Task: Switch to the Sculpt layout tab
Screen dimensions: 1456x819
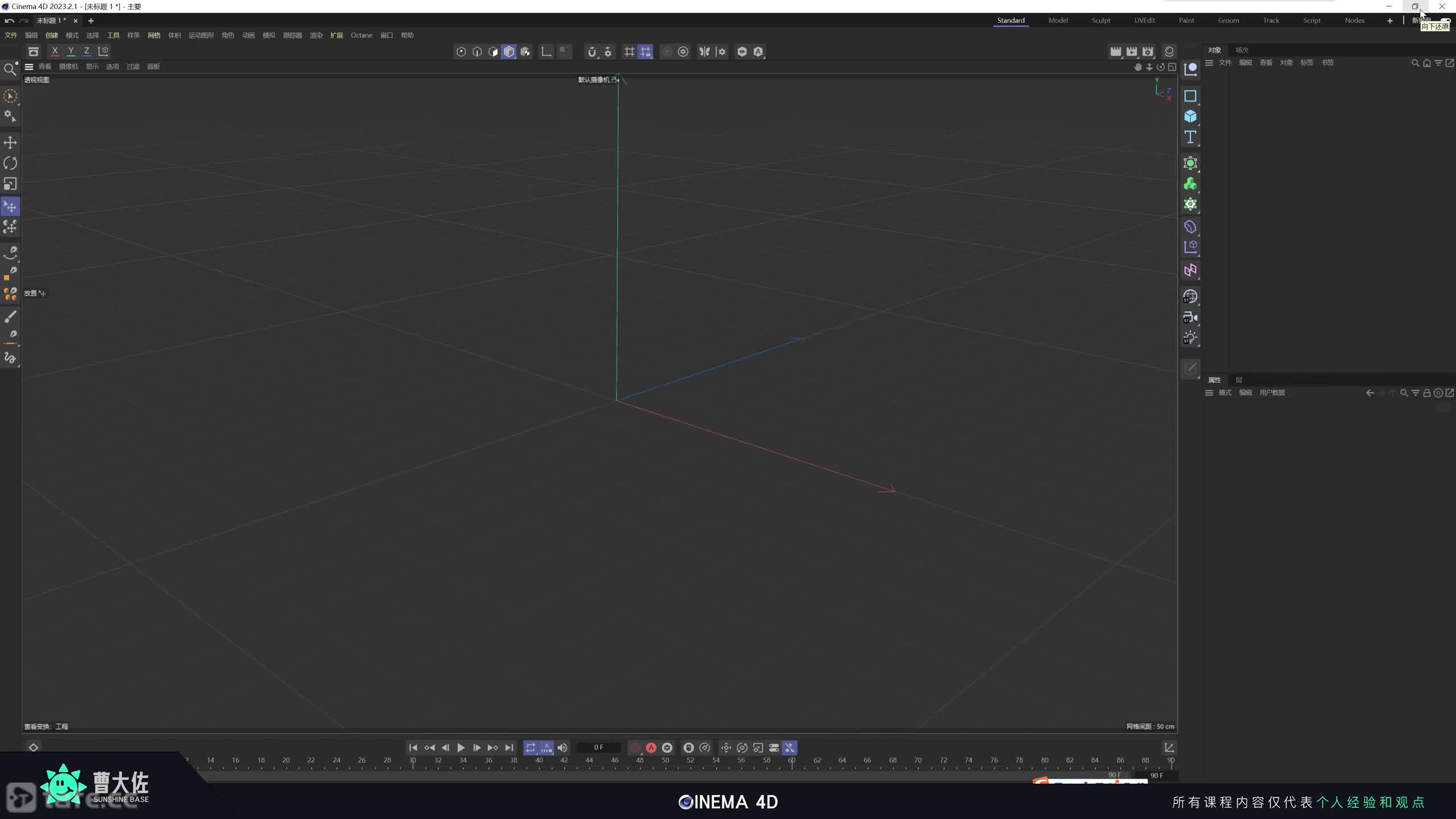Action: pyautogui.click(x=1101, y=20)
